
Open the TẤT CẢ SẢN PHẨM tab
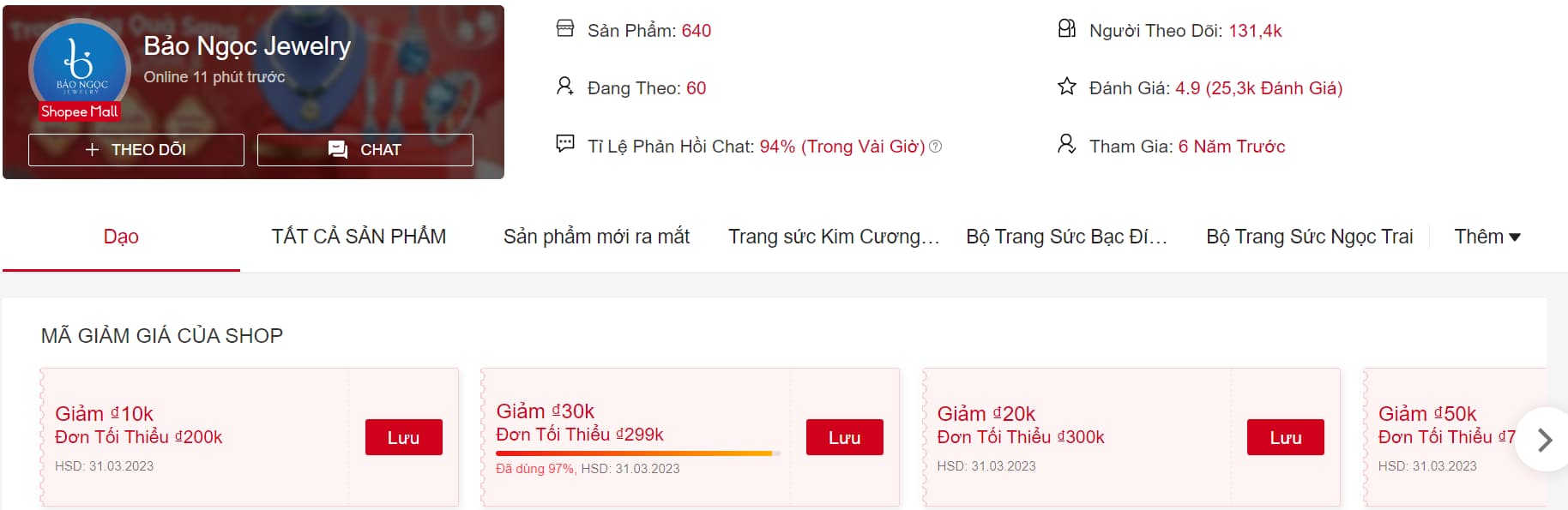pos(359,237)
